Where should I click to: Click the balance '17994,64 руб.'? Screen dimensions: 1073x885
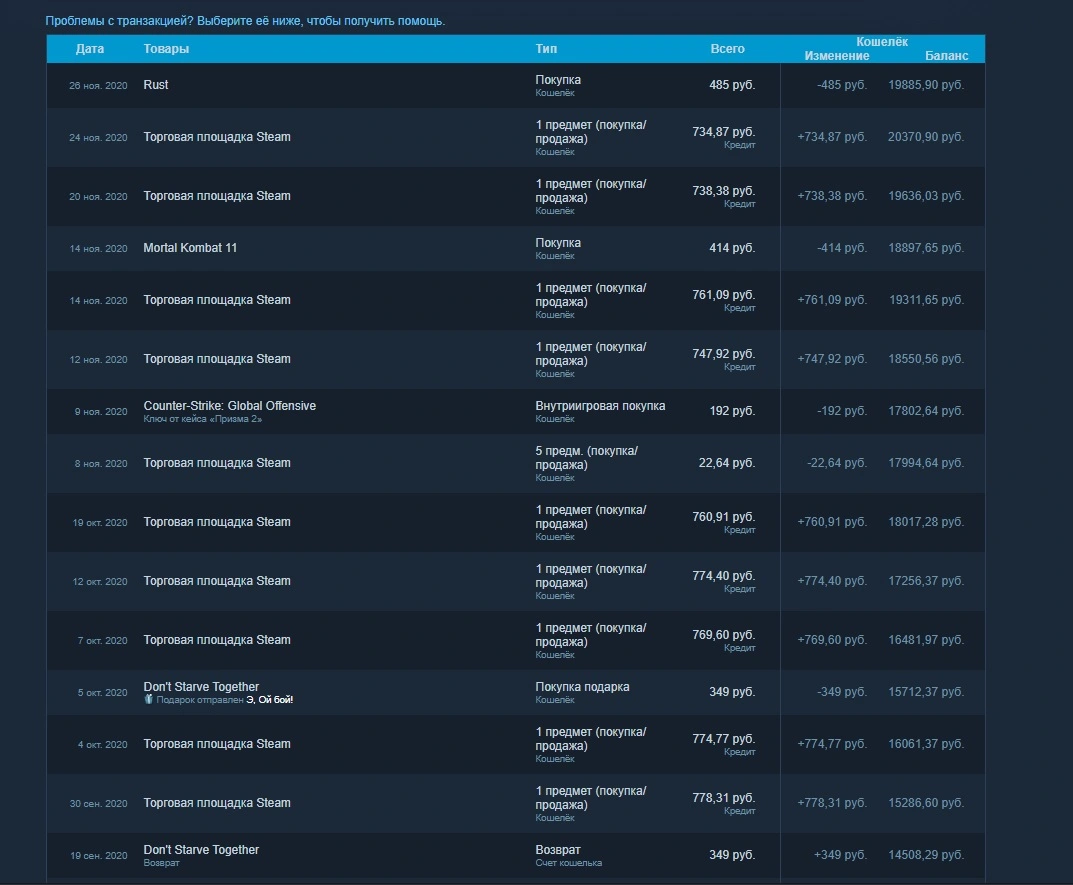tap(926, 463)
